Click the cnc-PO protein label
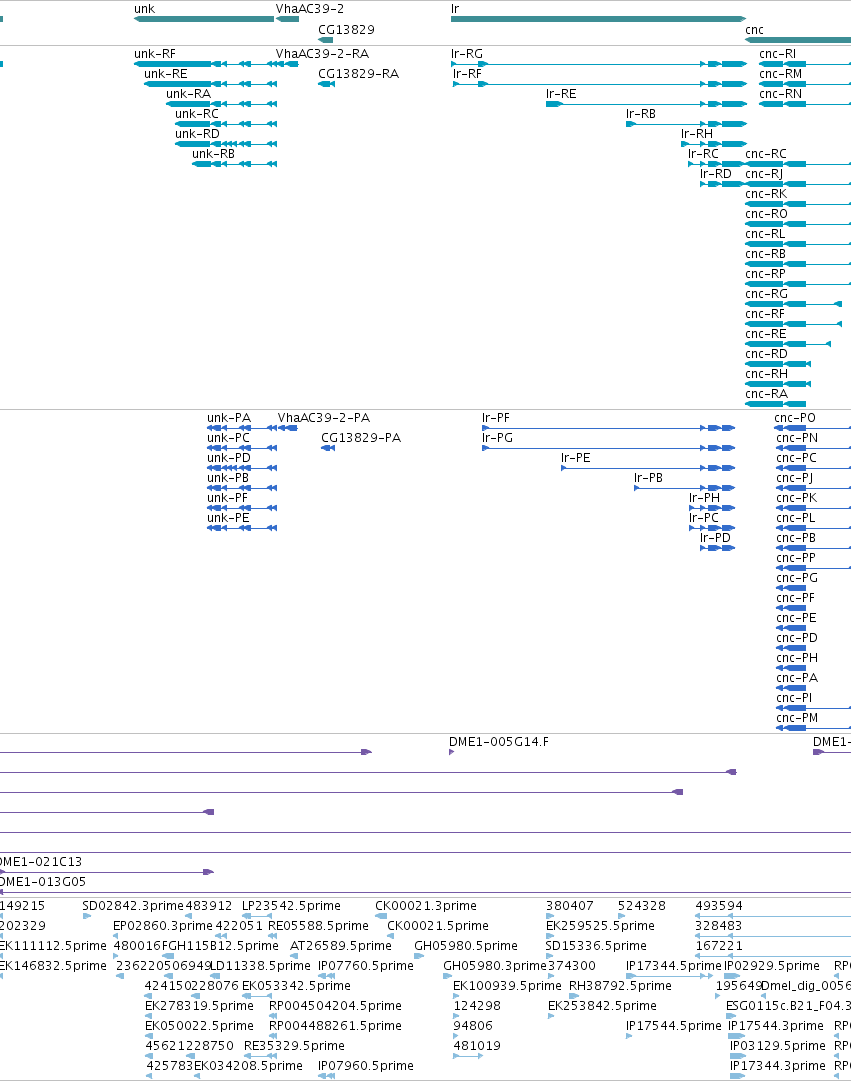The width and height of the screenshot is (851, 1081). tap(795, 418)
